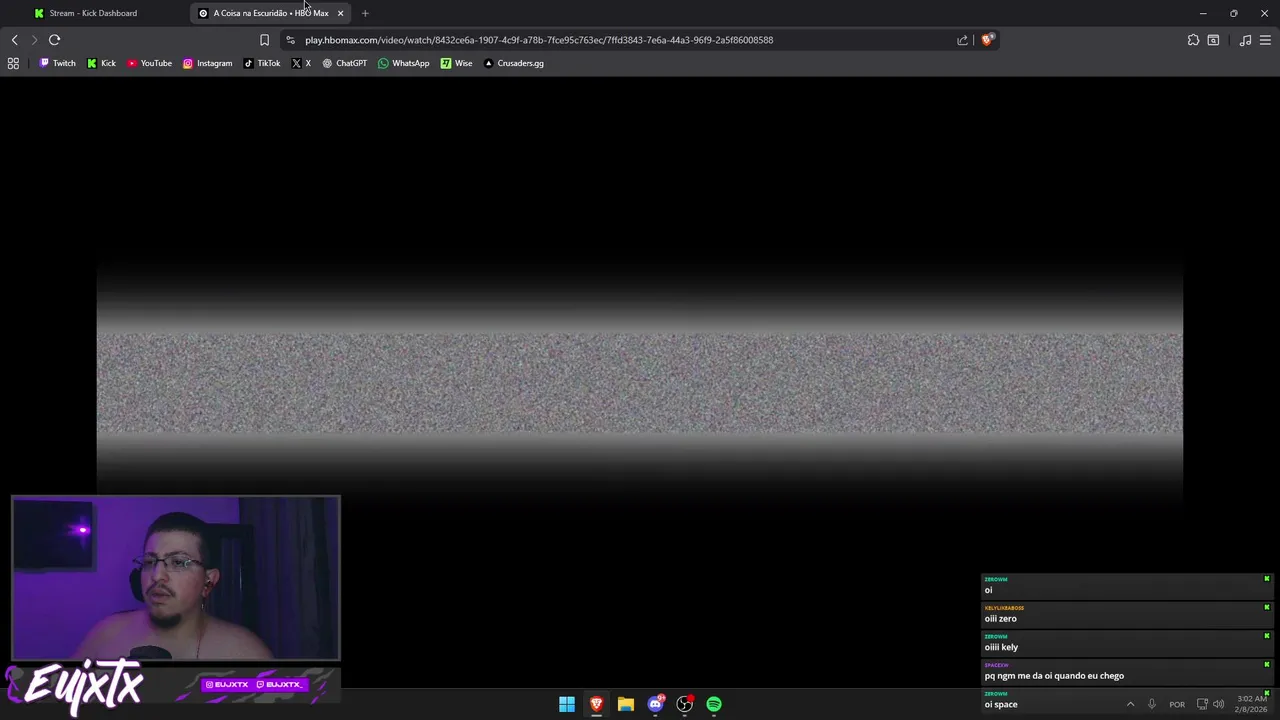The width and height of the screenshot is (1280, 720).
Task: Open Discord from the taskbar
Action: pos(655,704)
